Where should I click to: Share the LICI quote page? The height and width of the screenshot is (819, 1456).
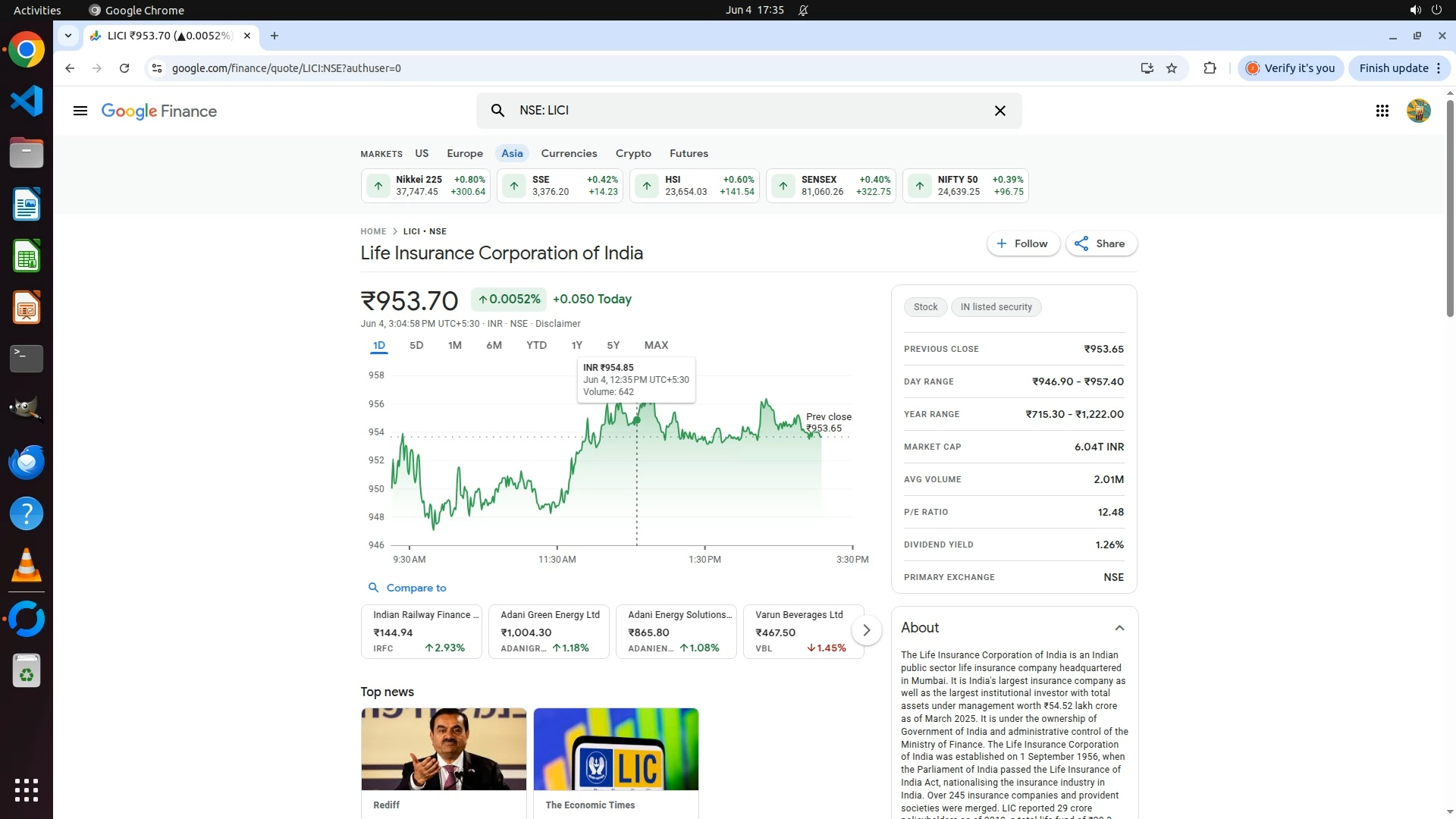[1100, 243]
